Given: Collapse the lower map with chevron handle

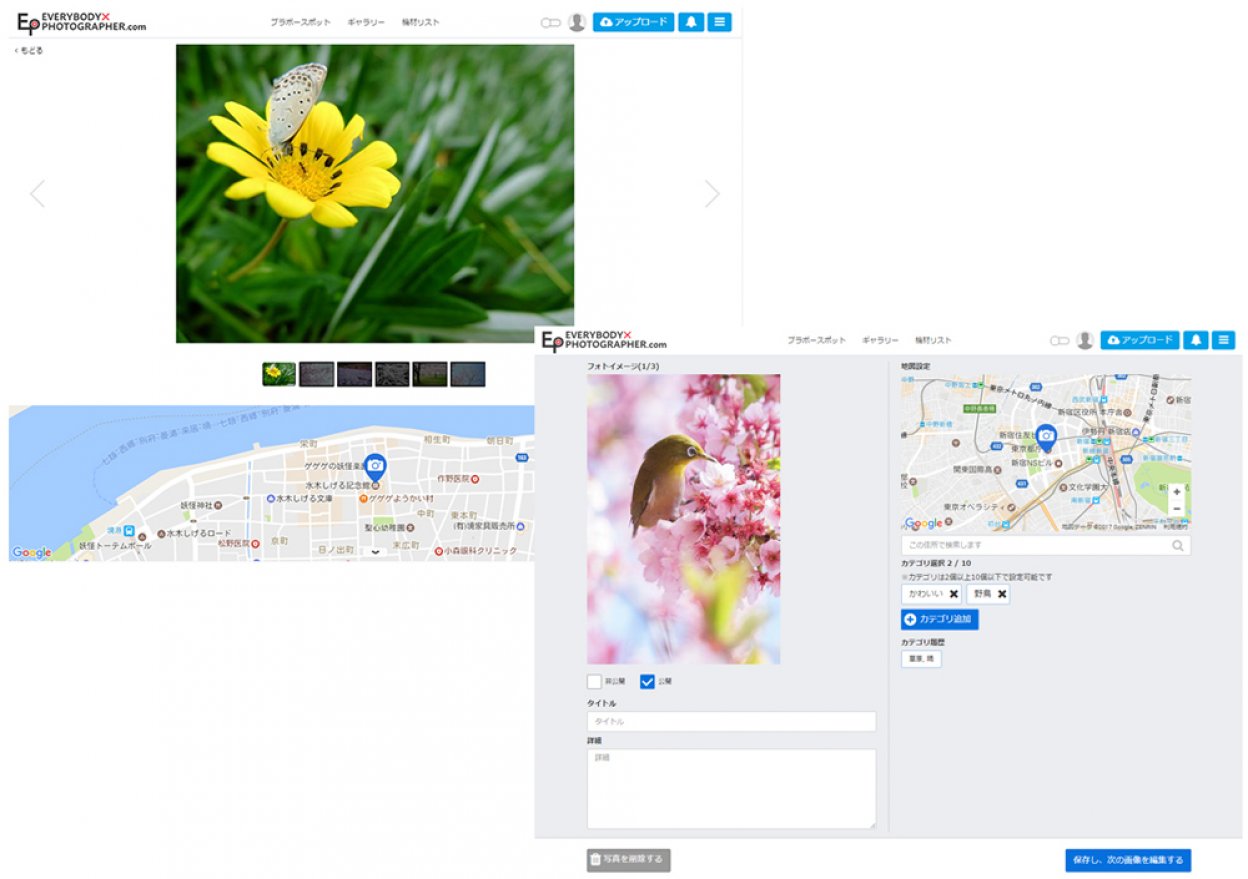Looking at the screenshot, I should (375, 552).
